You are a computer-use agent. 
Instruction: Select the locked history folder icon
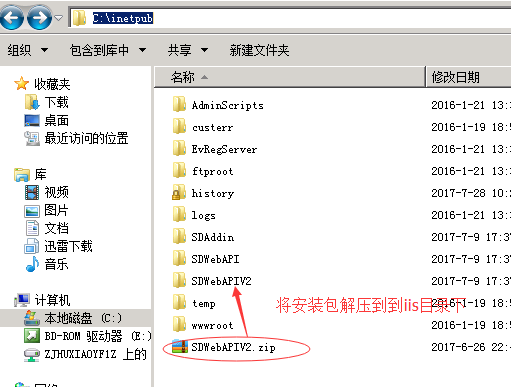[179, 192]
